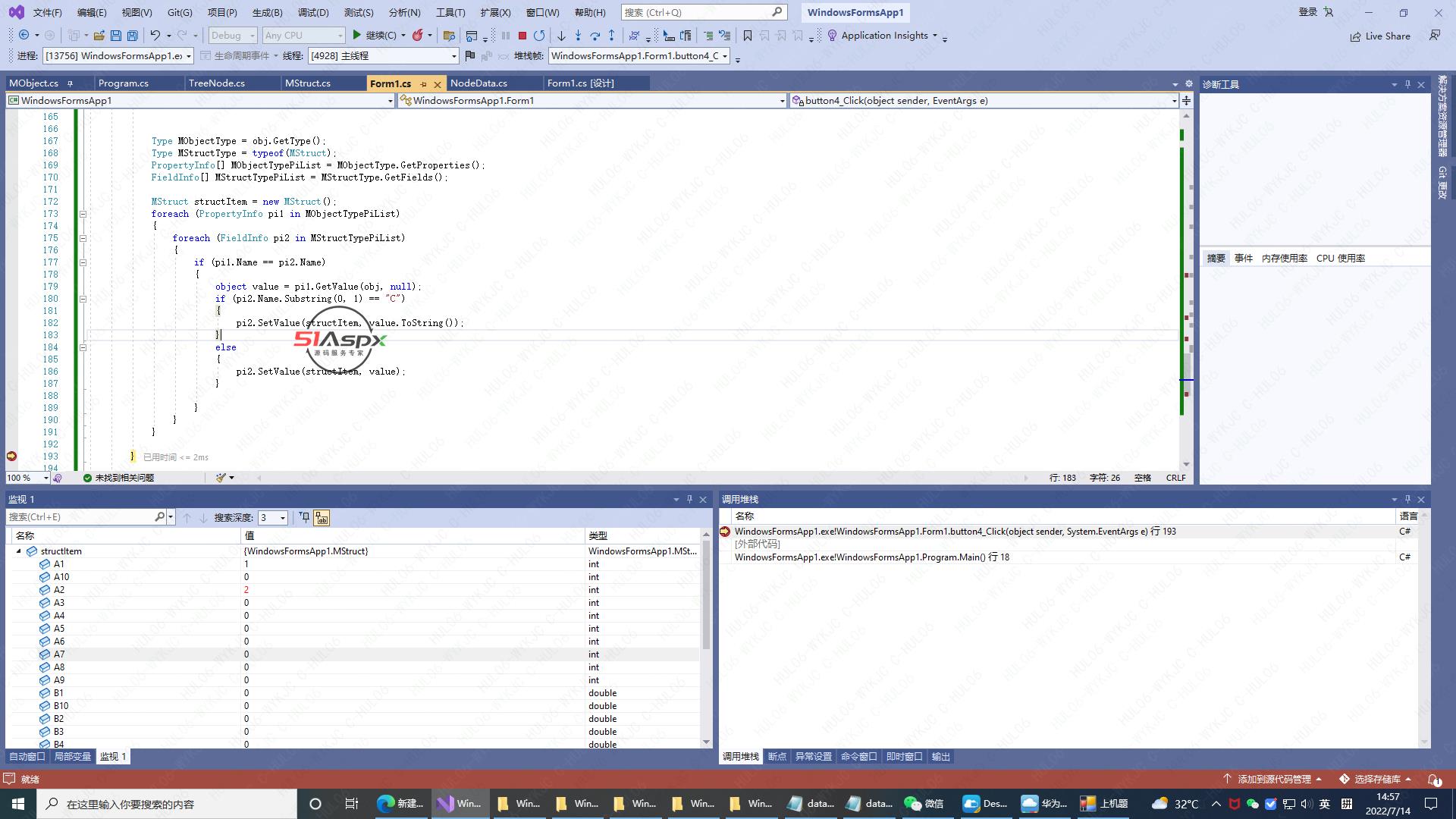
Task: Click the Restart debugging icon
Action: [539, 36]
